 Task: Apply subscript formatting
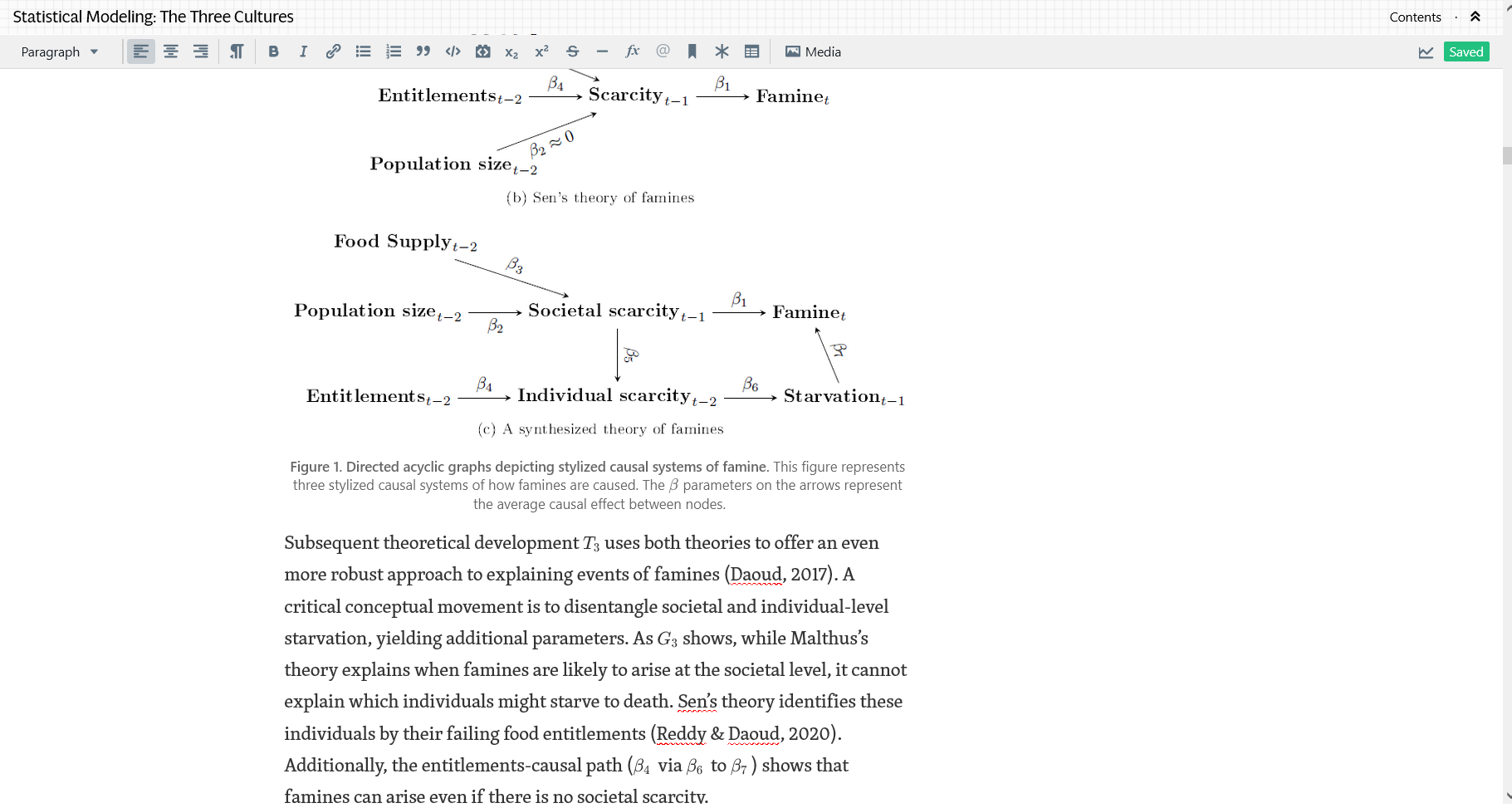511,51
